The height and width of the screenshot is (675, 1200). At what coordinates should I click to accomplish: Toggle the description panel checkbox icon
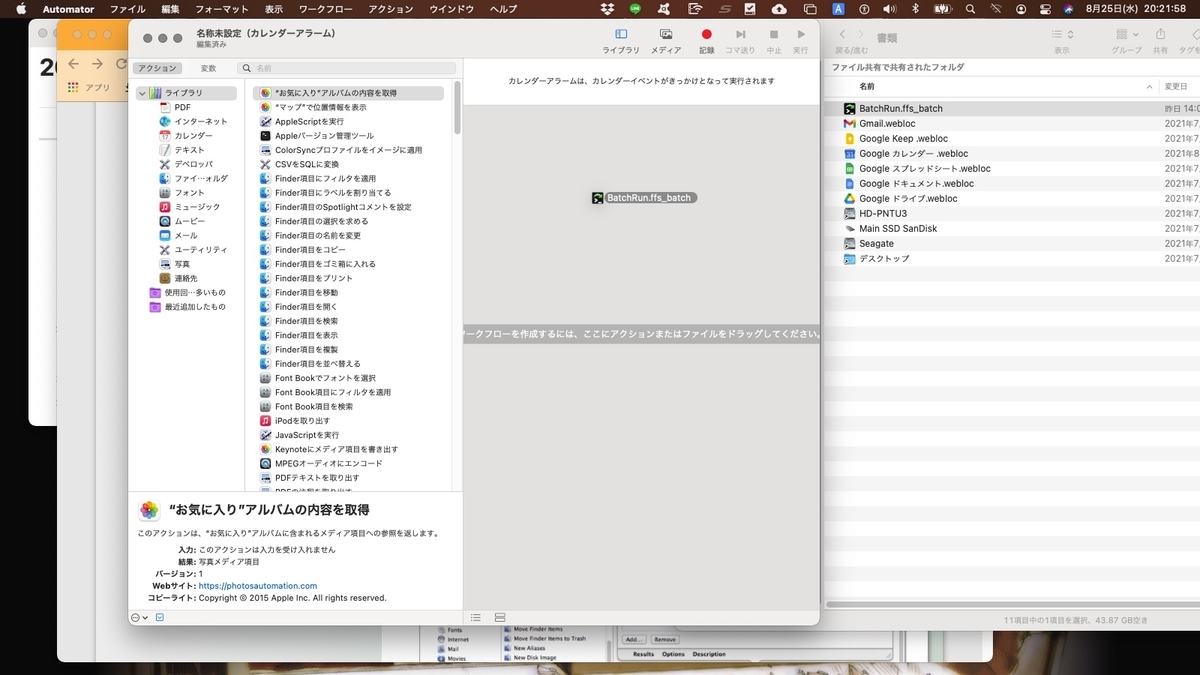(x=160, y=617)
